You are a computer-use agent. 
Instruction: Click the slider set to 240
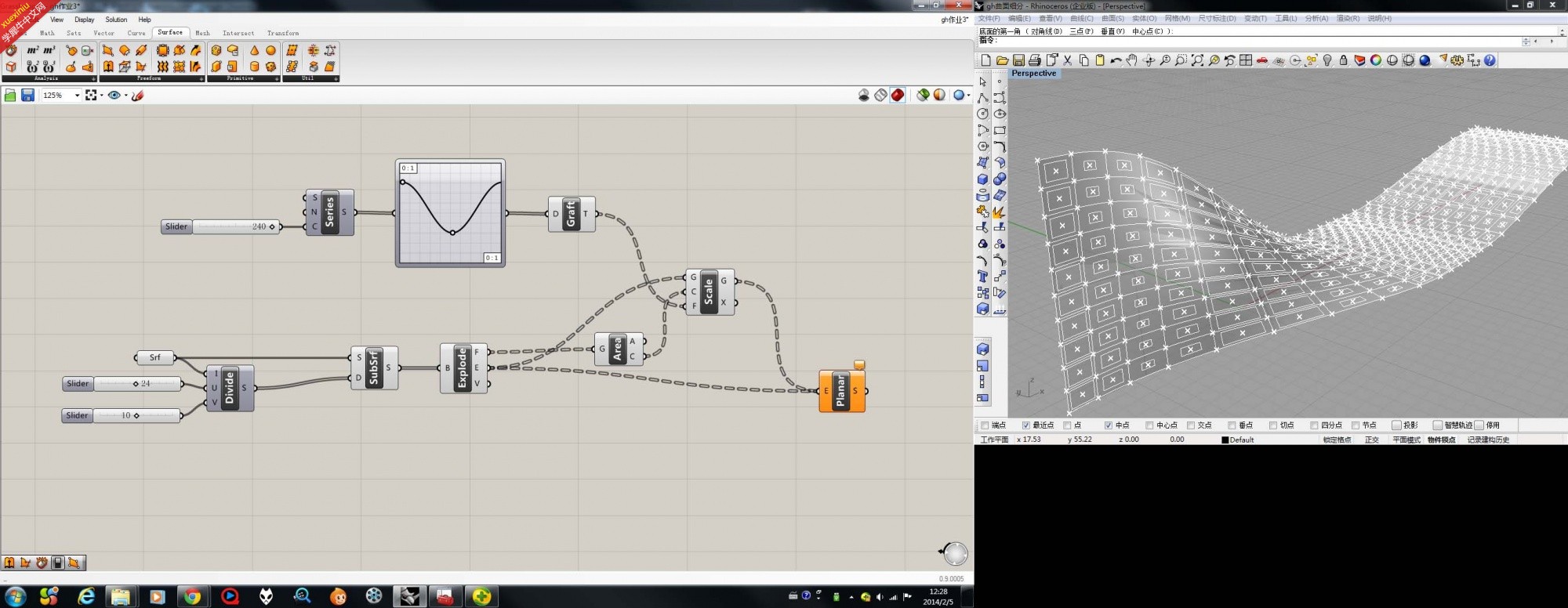[220, 226]
